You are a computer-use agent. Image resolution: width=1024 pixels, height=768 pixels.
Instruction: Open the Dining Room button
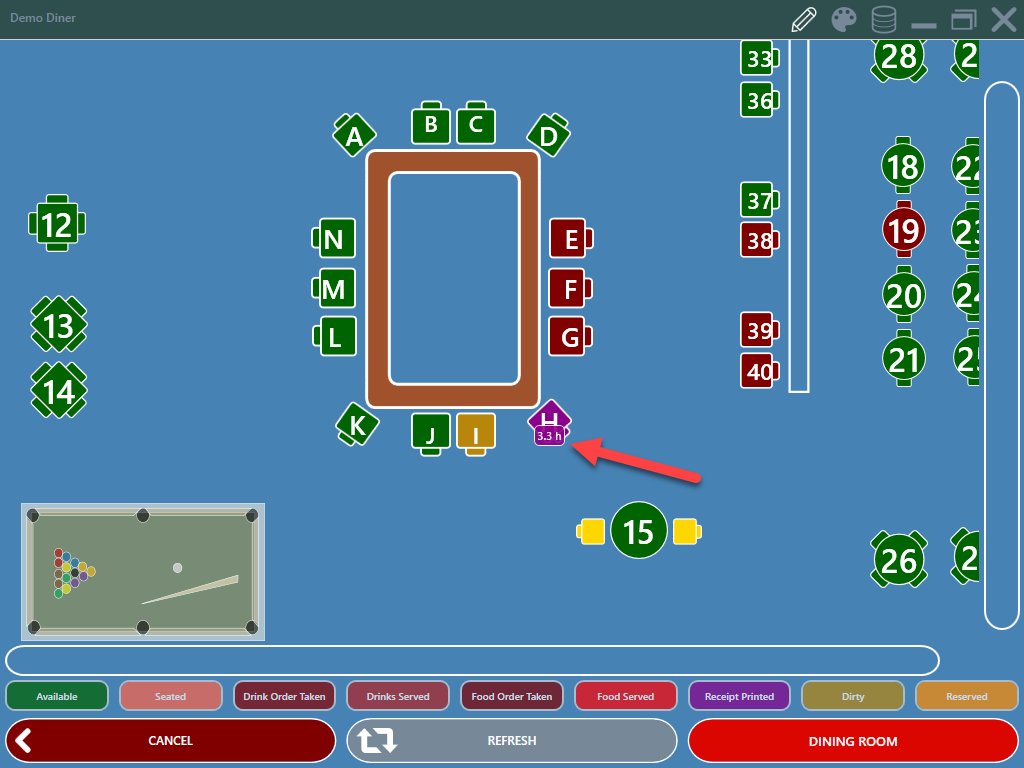coord(853,741)
